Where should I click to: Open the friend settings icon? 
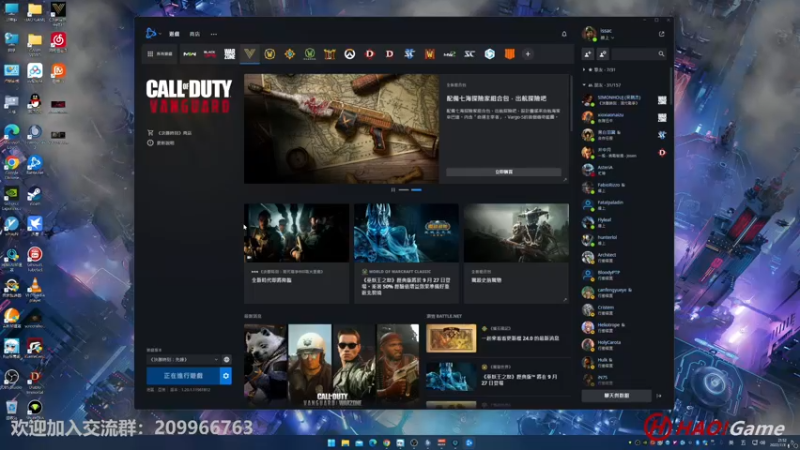[x=603, y=54]
